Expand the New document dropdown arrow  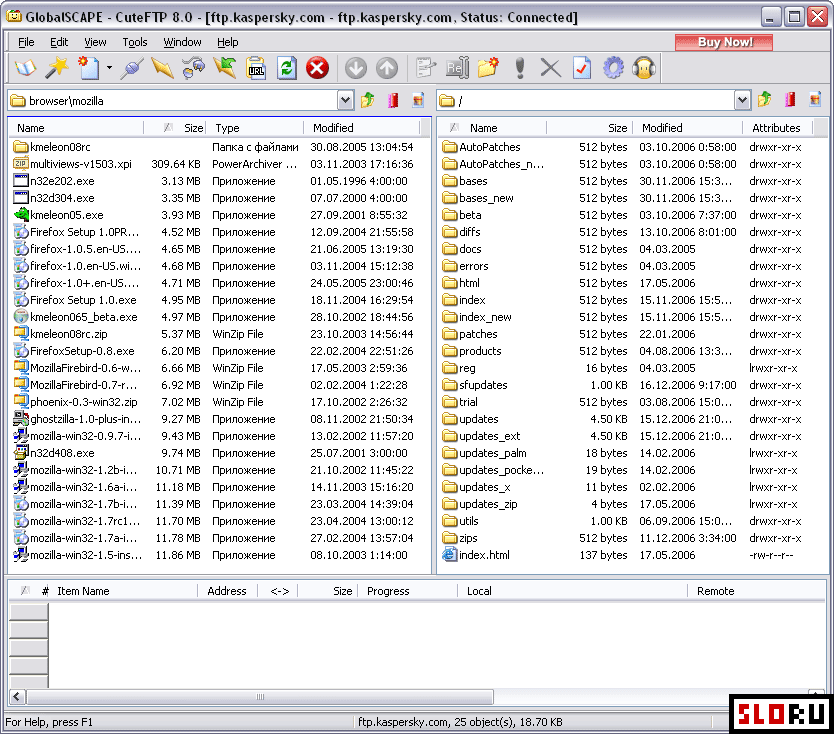point(109,68)
